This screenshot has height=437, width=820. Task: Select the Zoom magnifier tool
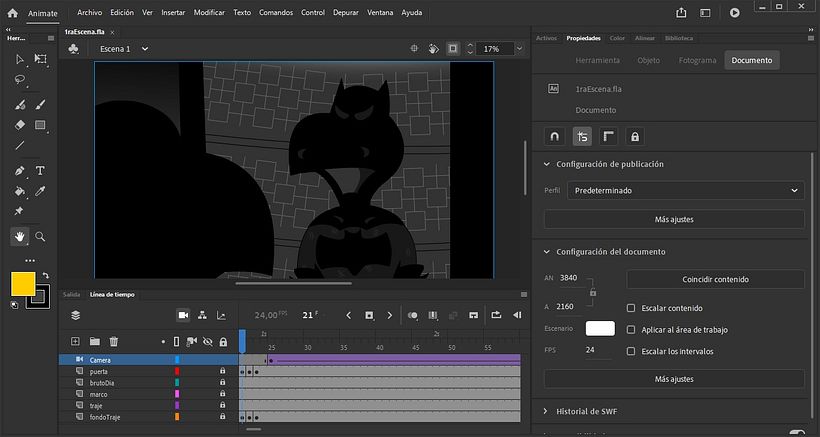[40, 237]
